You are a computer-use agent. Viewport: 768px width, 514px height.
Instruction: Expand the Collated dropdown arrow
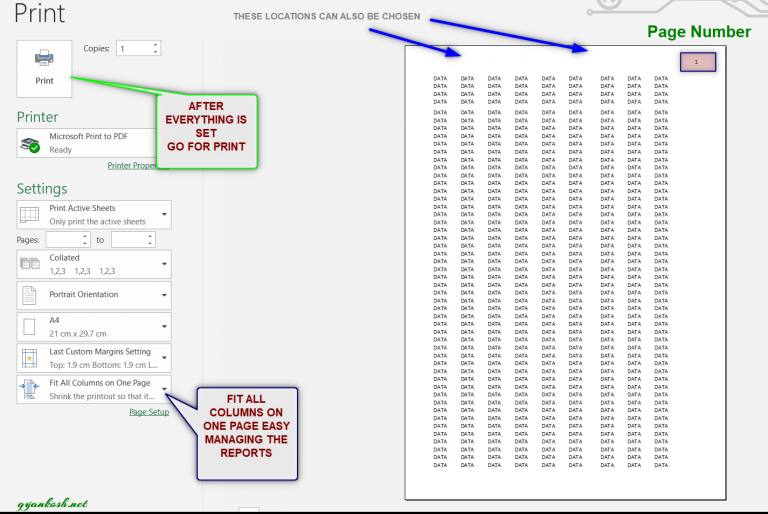[x=165, y=264]
